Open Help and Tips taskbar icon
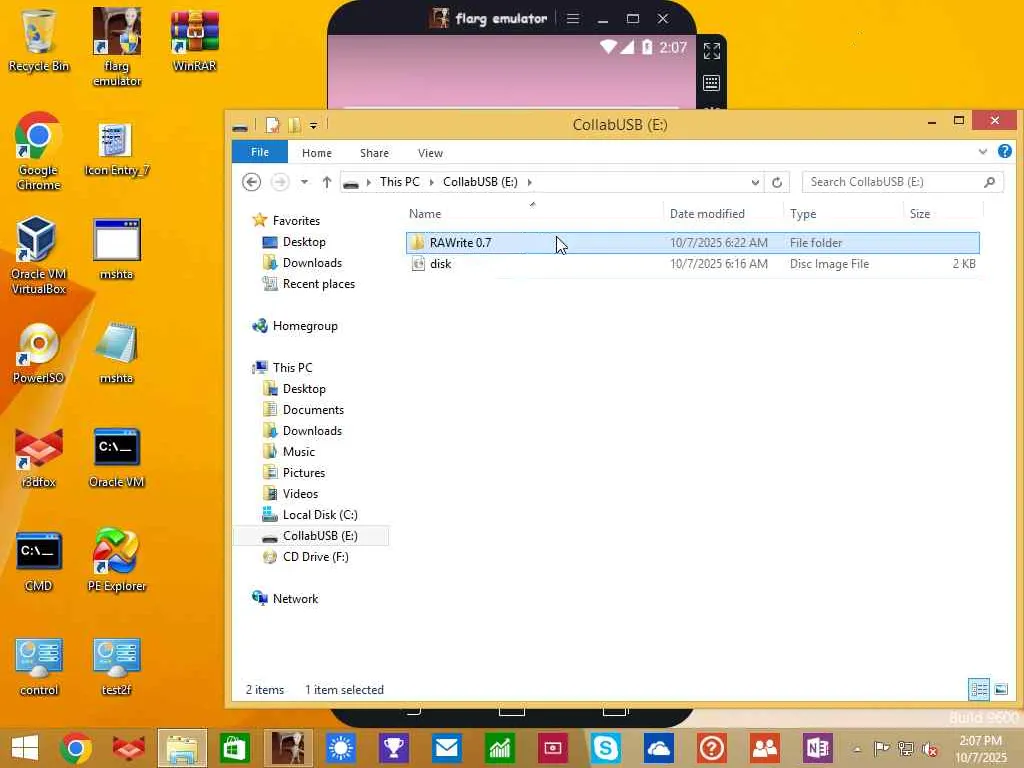Image resolution: width=1024 pixels, height=768 pixels. click(712, 748)
